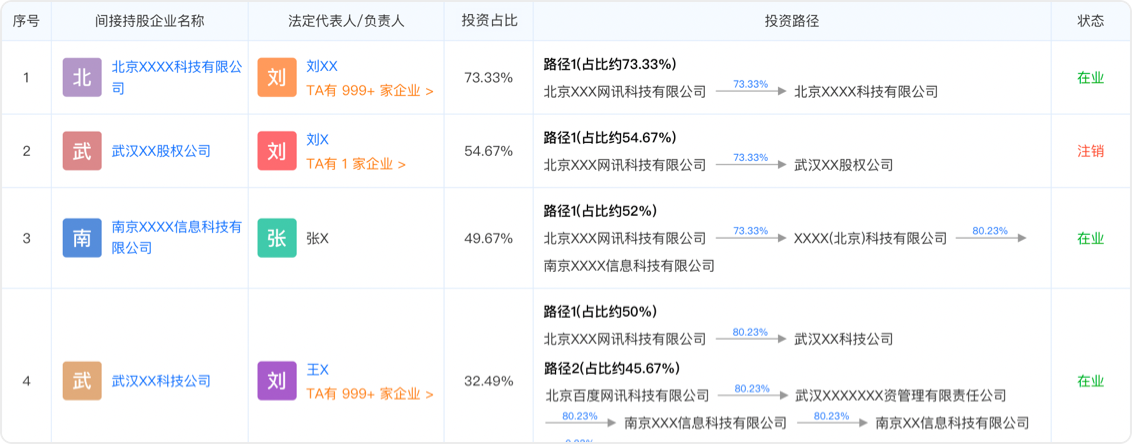The height and width of the screenshot is (444, 1132).
Task: Open legal representative 刘XX profile
Action: click(322, 66)
